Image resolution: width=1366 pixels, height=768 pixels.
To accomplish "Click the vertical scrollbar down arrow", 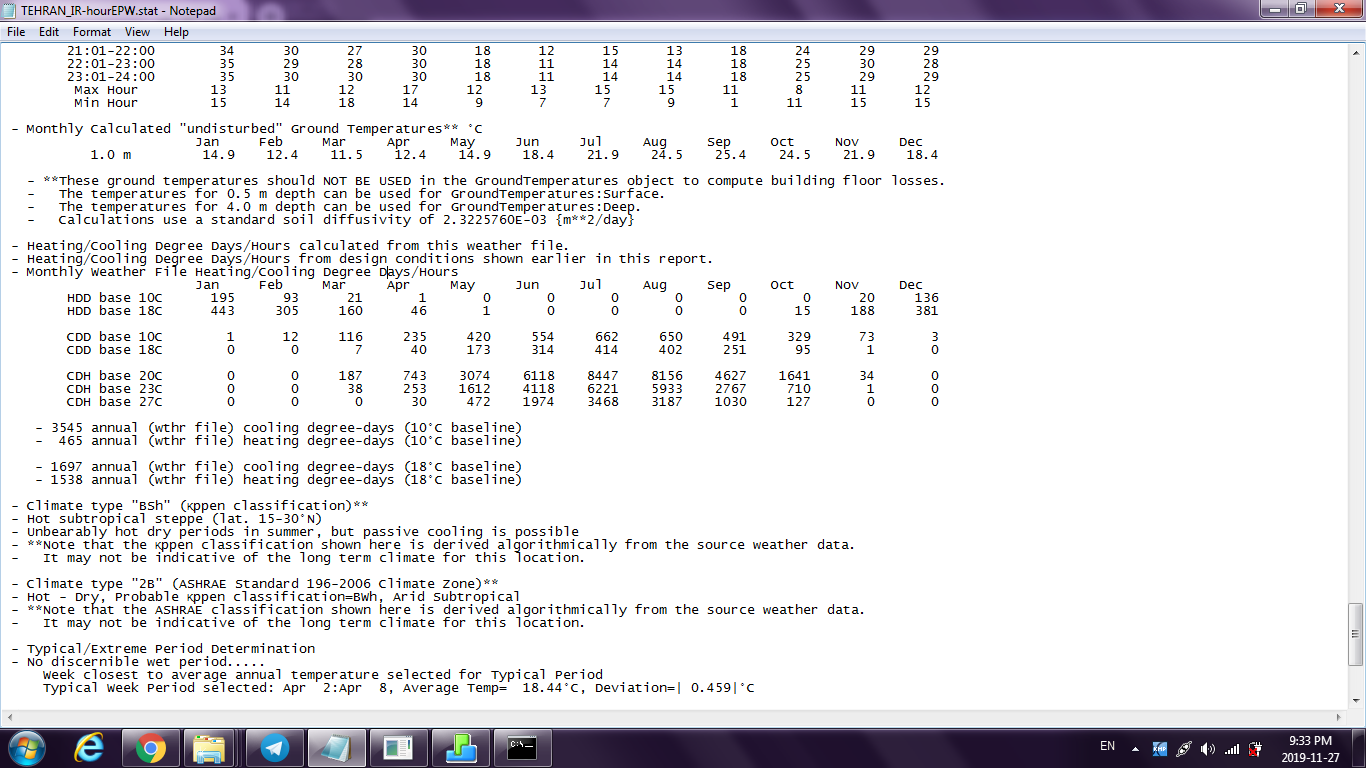I will point(1357,701).
